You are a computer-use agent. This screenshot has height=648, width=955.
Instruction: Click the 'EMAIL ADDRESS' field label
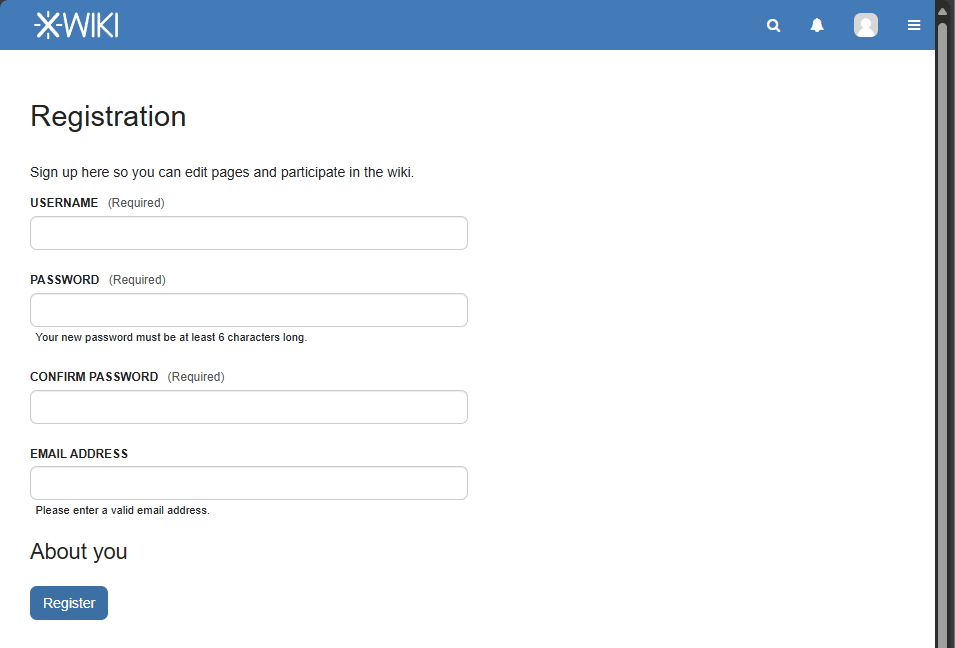click(79, 454)
